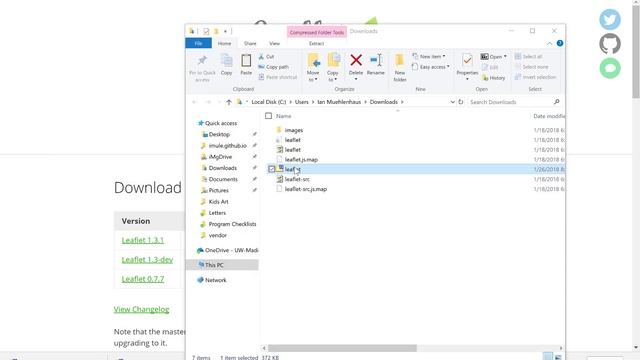The width and height of the screenshot is (640, 360).
Task: Select the images folder
Action: coord(294,130)
